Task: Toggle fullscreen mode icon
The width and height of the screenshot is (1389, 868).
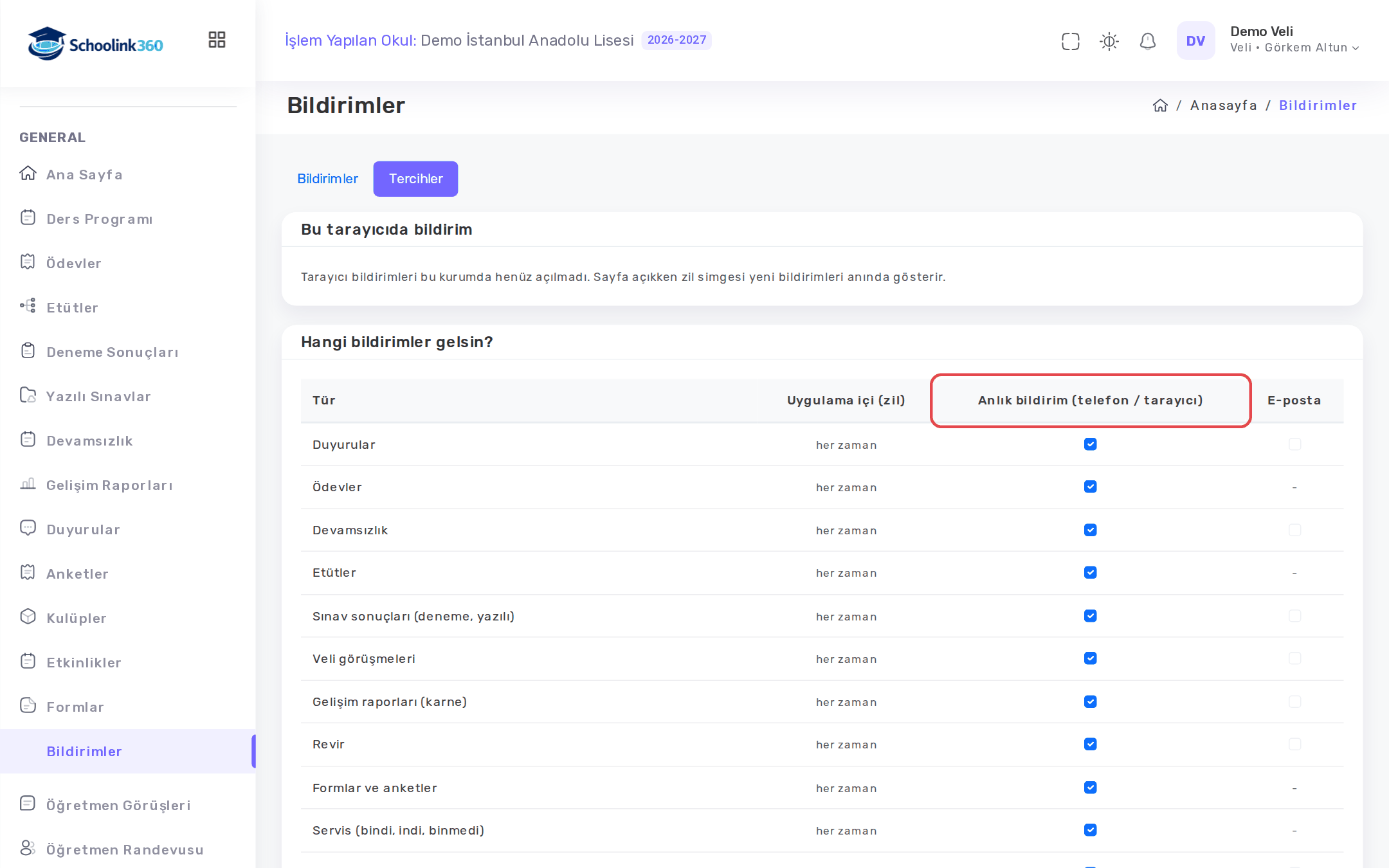Action: 1070,41
